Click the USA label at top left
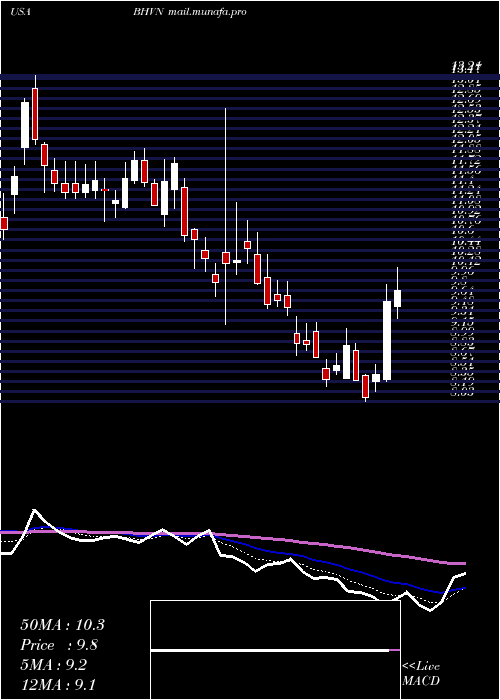 [20, 12]
